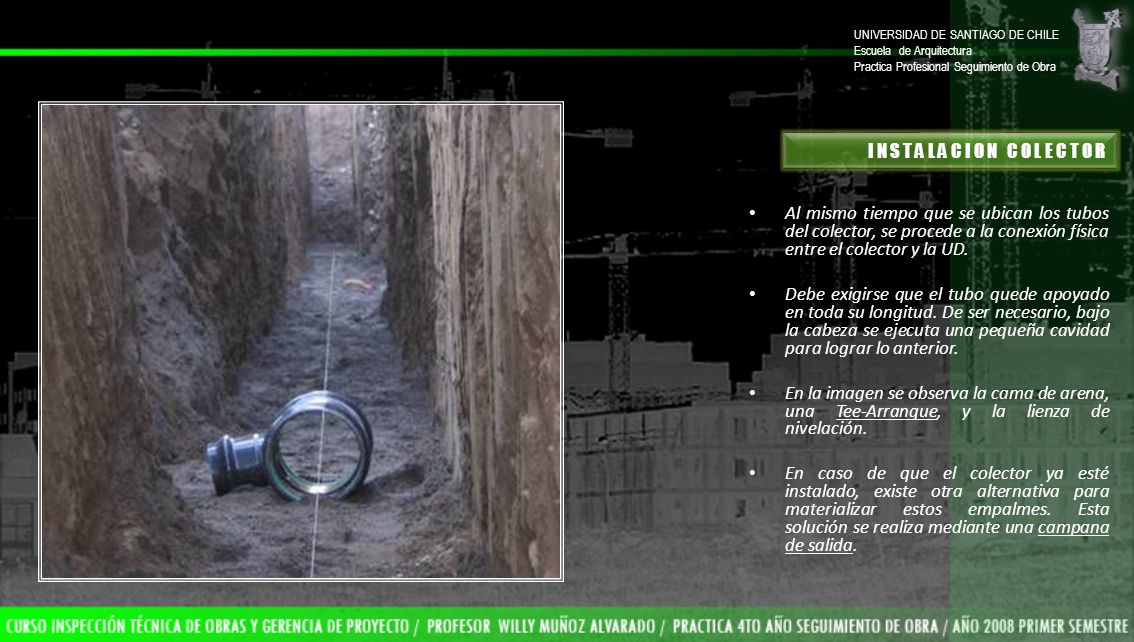Click the INSTALACION COLECTOR title banner
Image resolution: width=1134 pixels, height=642 pixels.
click(x=950, y=150)
